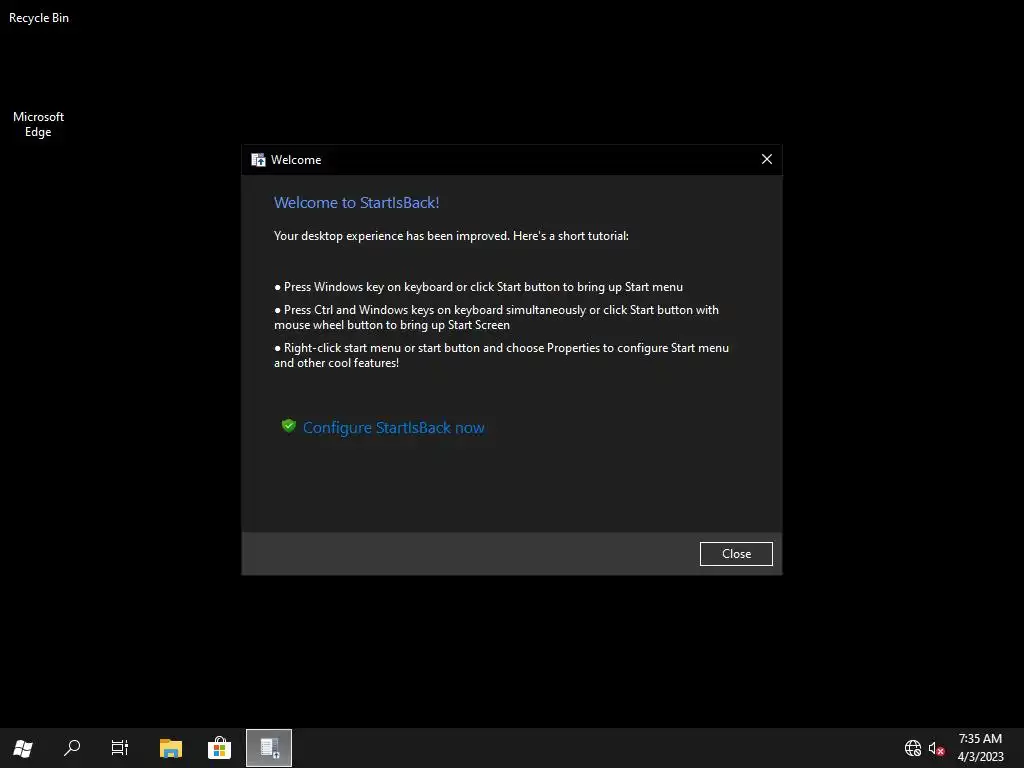This screenshot has height=768, width=1024.
Task: Launch File Explorer from taskbar
Action: click(170, 748)
